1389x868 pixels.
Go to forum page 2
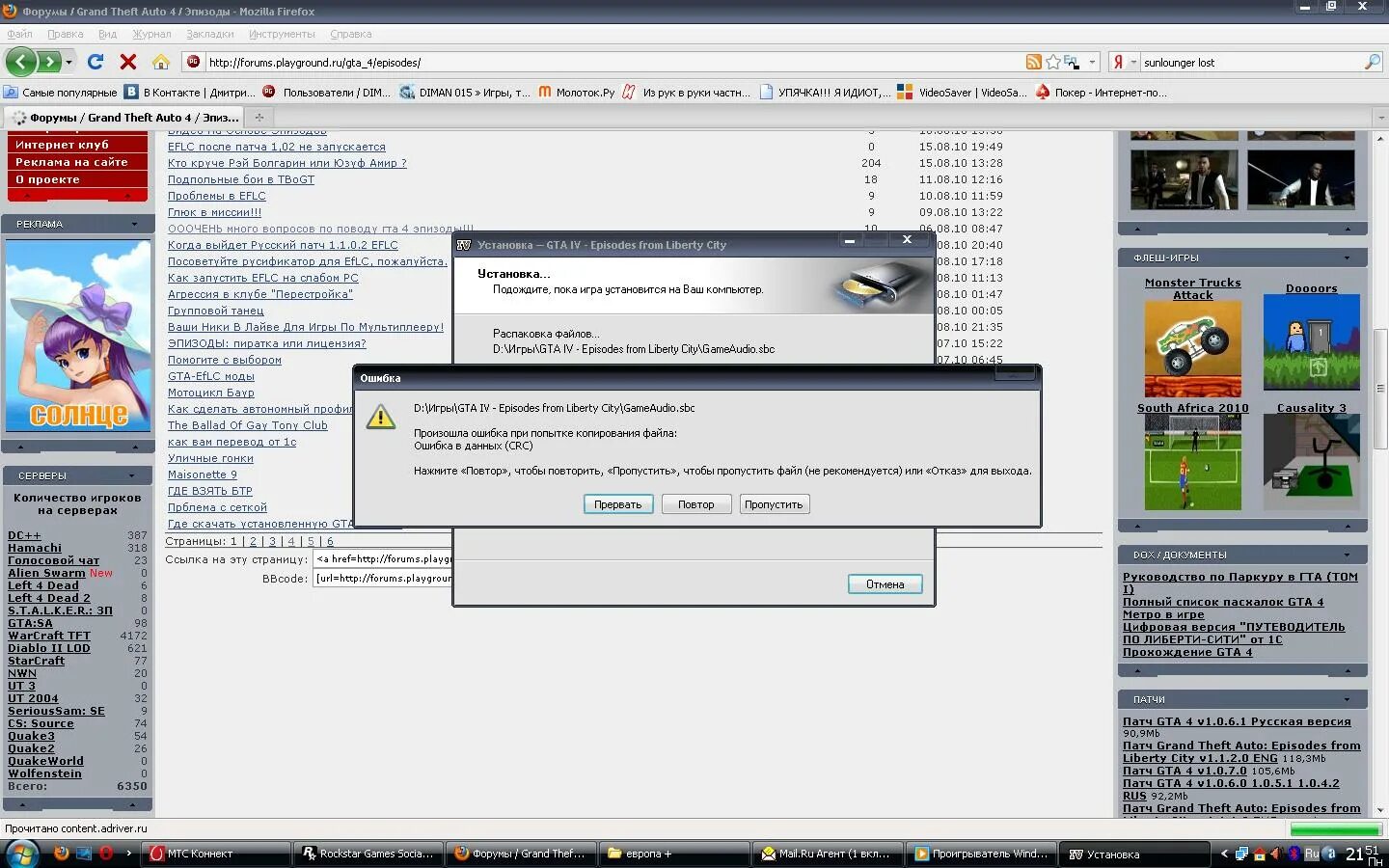pyautogui.click(x=254, y=542)
